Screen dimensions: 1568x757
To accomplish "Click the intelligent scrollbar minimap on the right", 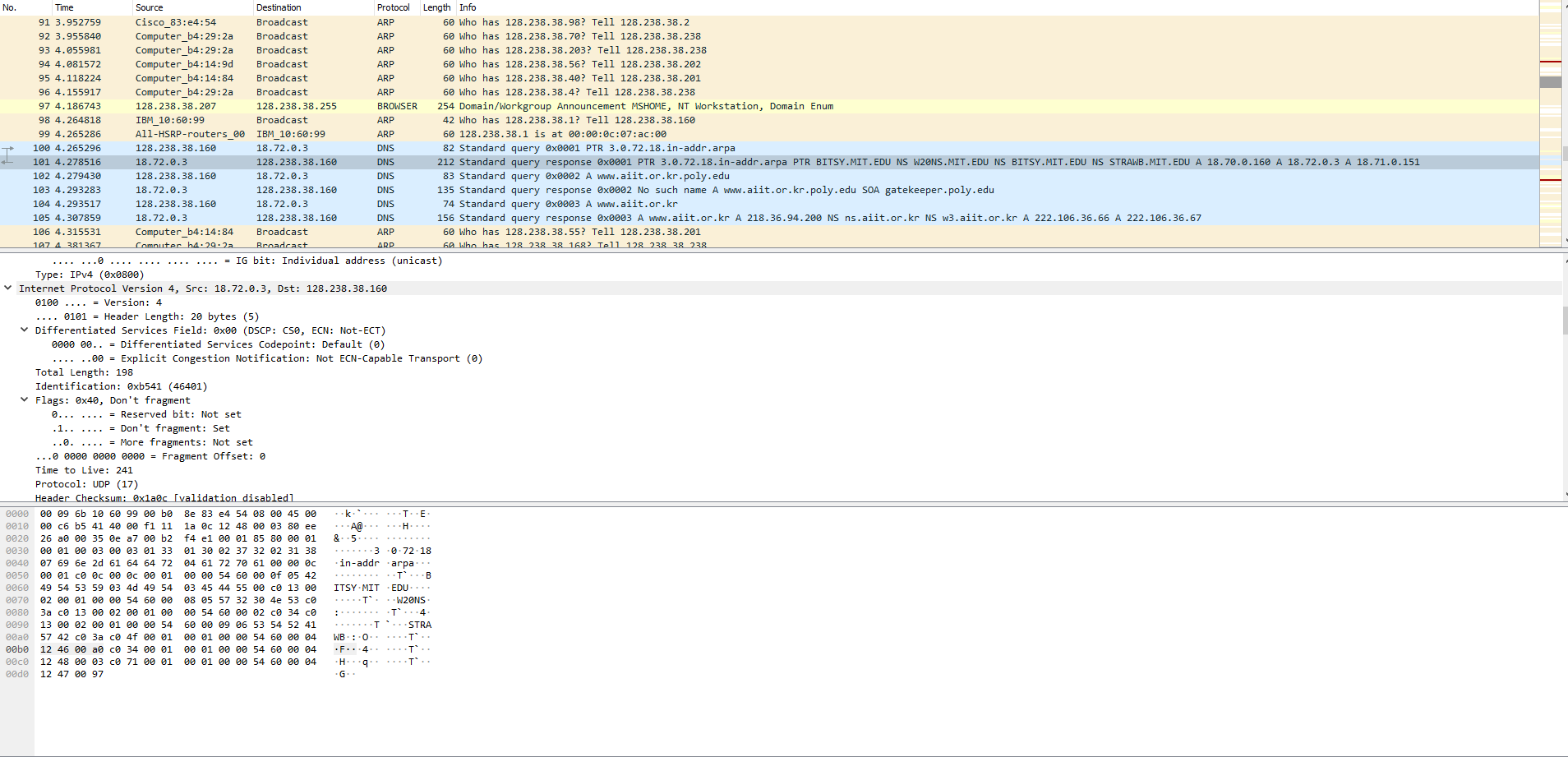I will (1552, 123).
